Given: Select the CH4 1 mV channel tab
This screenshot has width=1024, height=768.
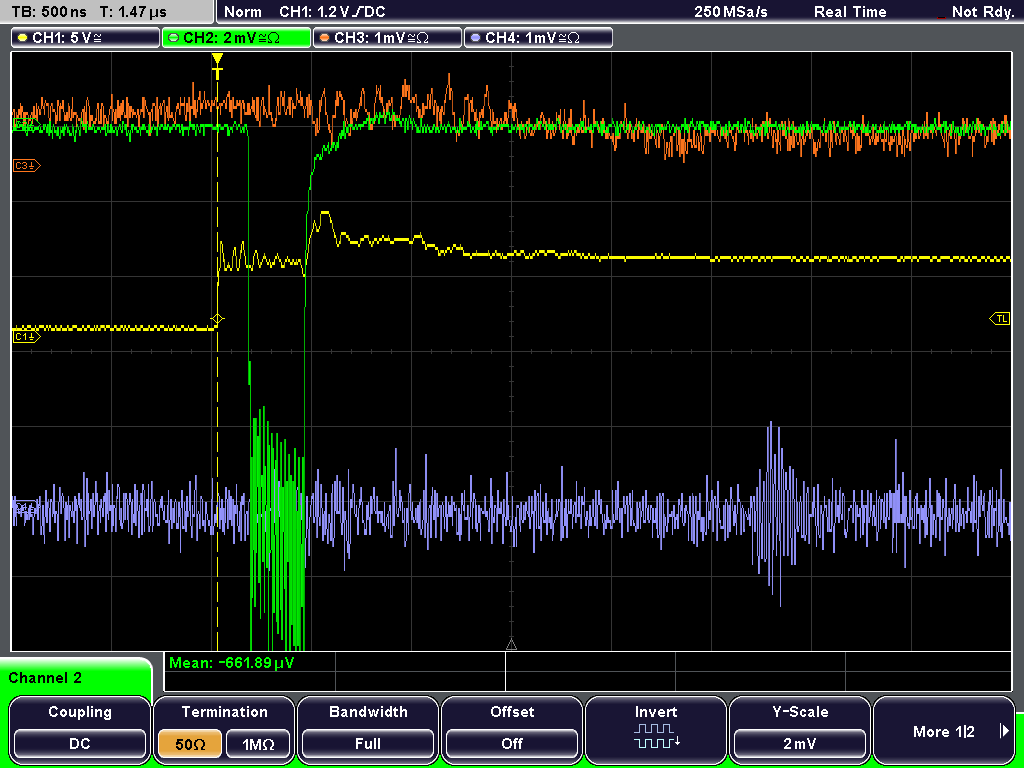Looking at the screenshot, I should (x=538, y=37).
